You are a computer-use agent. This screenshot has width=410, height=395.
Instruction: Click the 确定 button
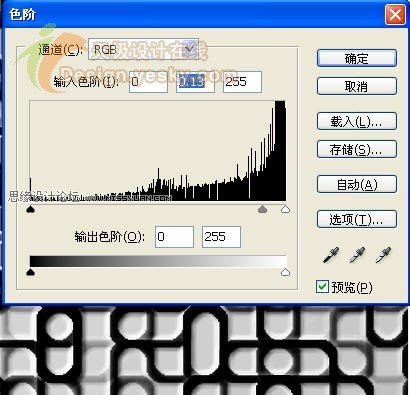coord(357,58)
